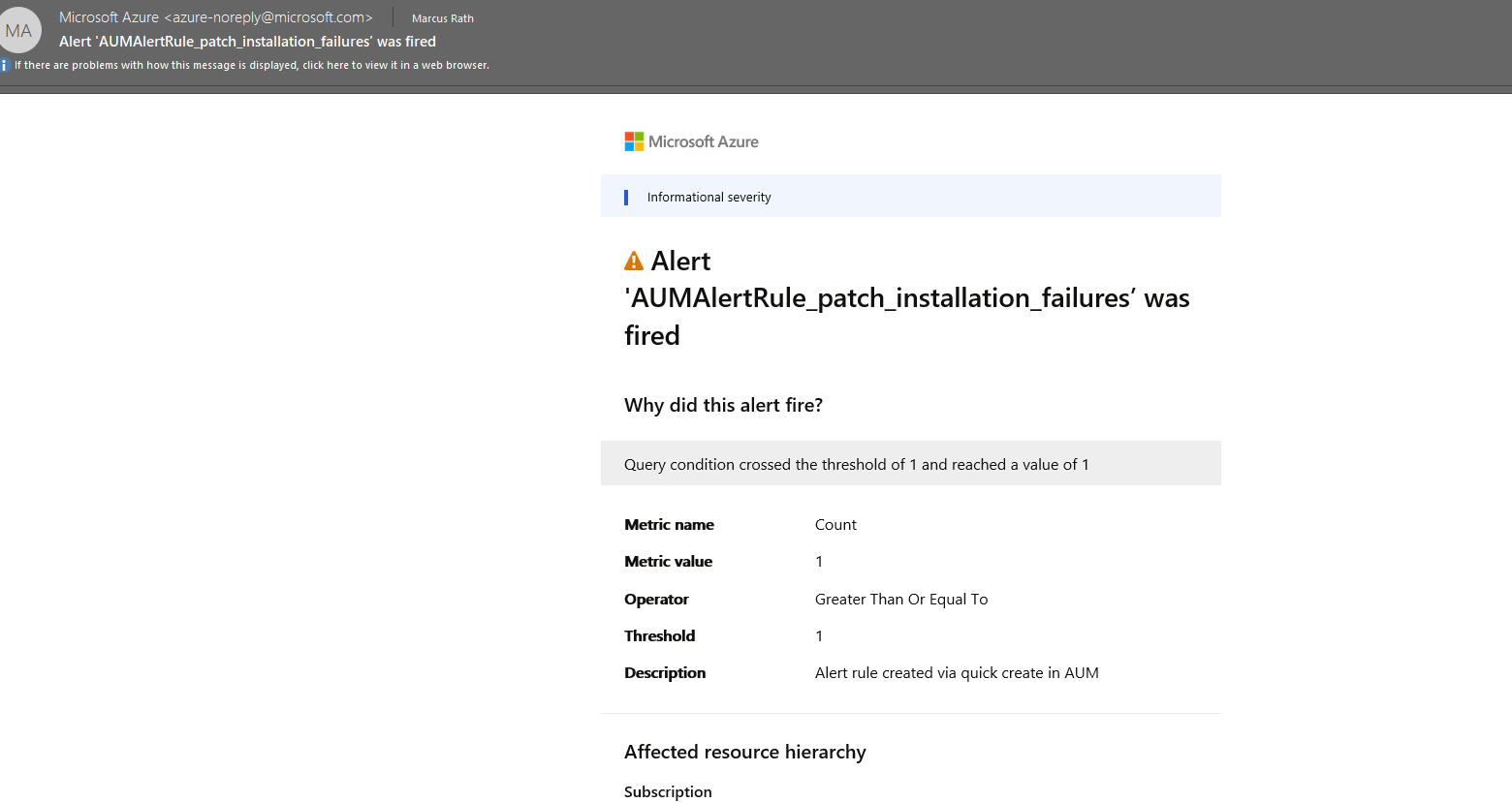
Task: Click the info icon in message bar
Action: [4, 66]
